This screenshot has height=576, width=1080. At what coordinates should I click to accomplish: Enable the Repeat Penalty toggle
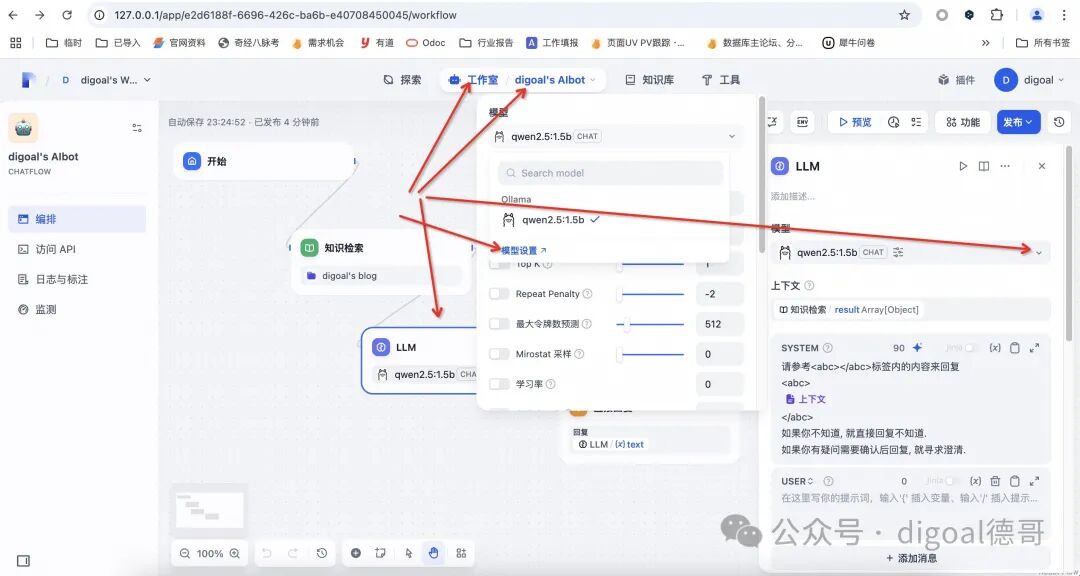(499, 294)
